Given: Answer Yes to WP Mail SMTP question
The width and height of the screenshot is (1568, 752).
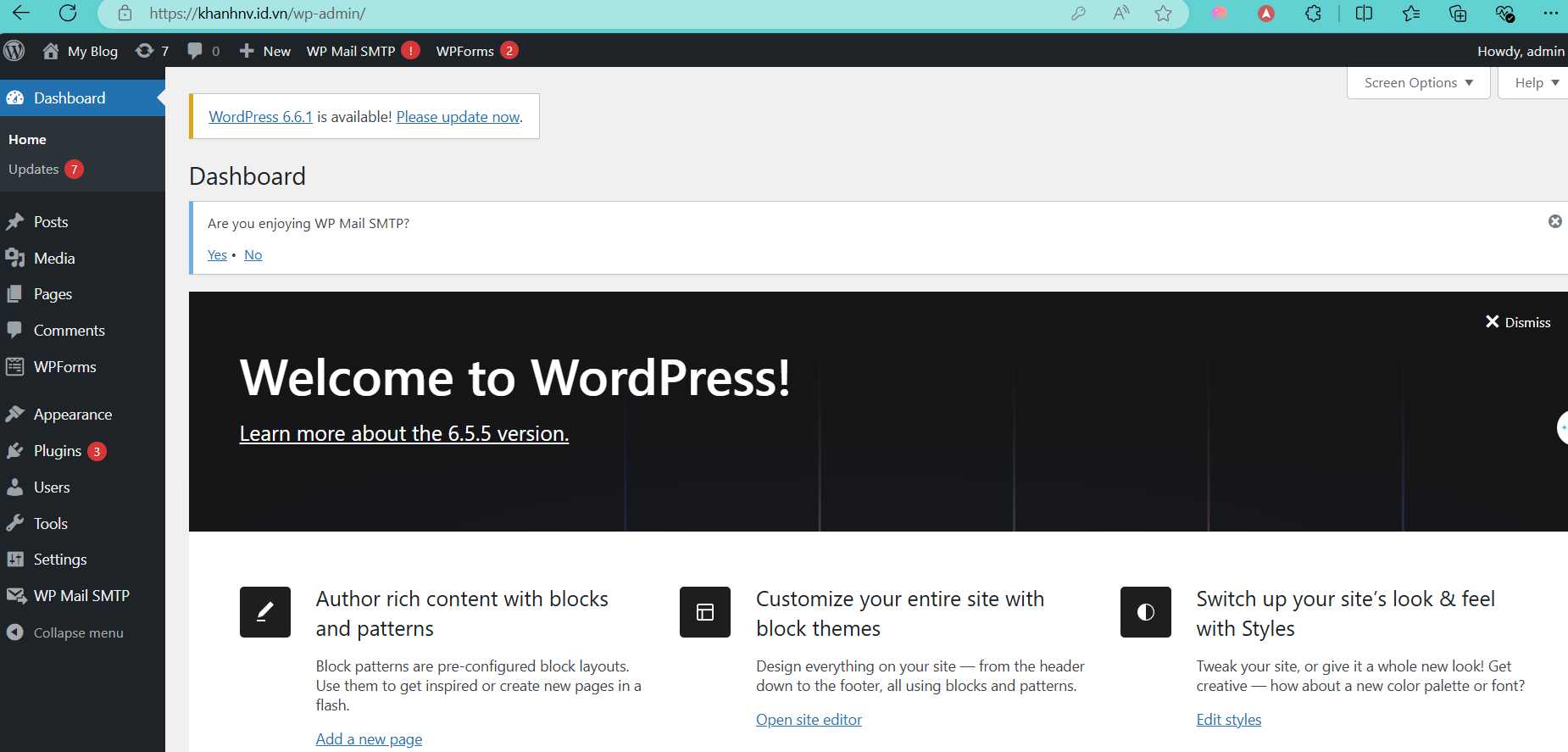Looking at the screenshot, I should click(217, 255).
